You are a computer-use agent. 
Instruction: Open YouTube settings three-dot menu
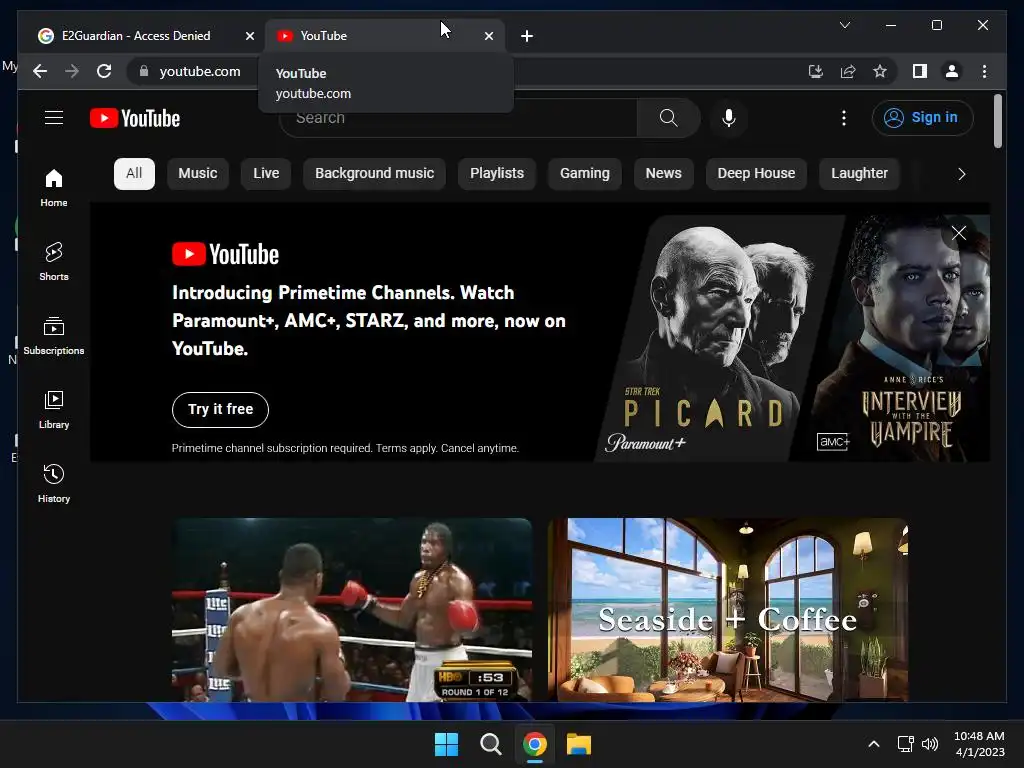point(844,118)
